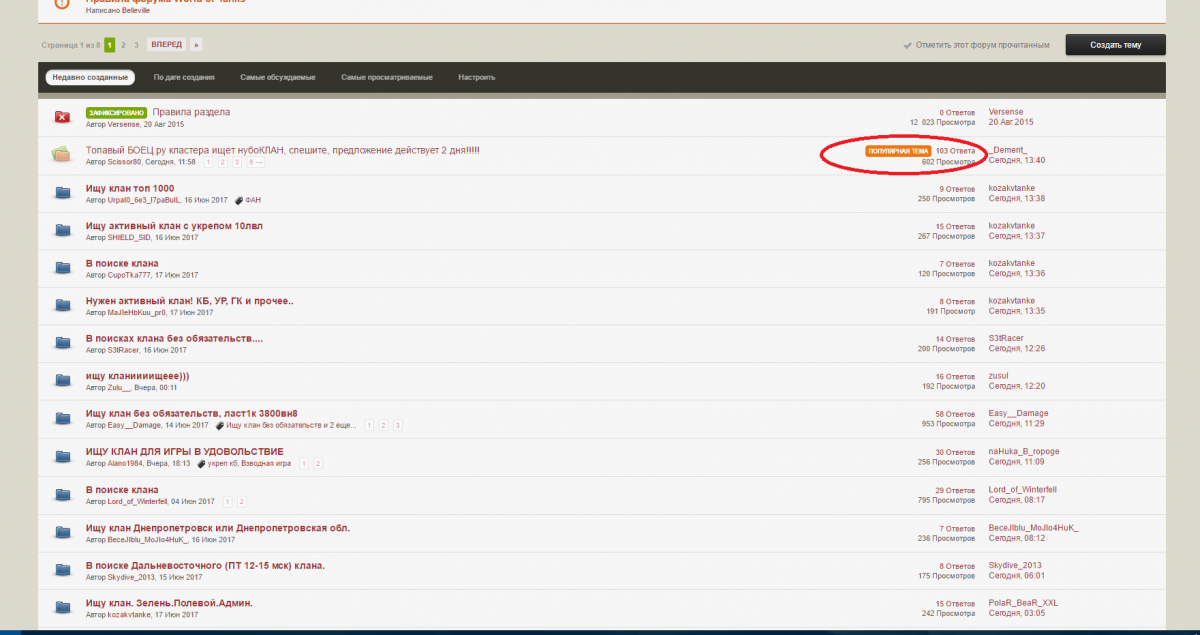The width and height of the screenshot is (1200, 635).
Task: Click the orange ПОПУЛЯРНАЯ ТЕМА badge
Action: click(x=898, y=151)
